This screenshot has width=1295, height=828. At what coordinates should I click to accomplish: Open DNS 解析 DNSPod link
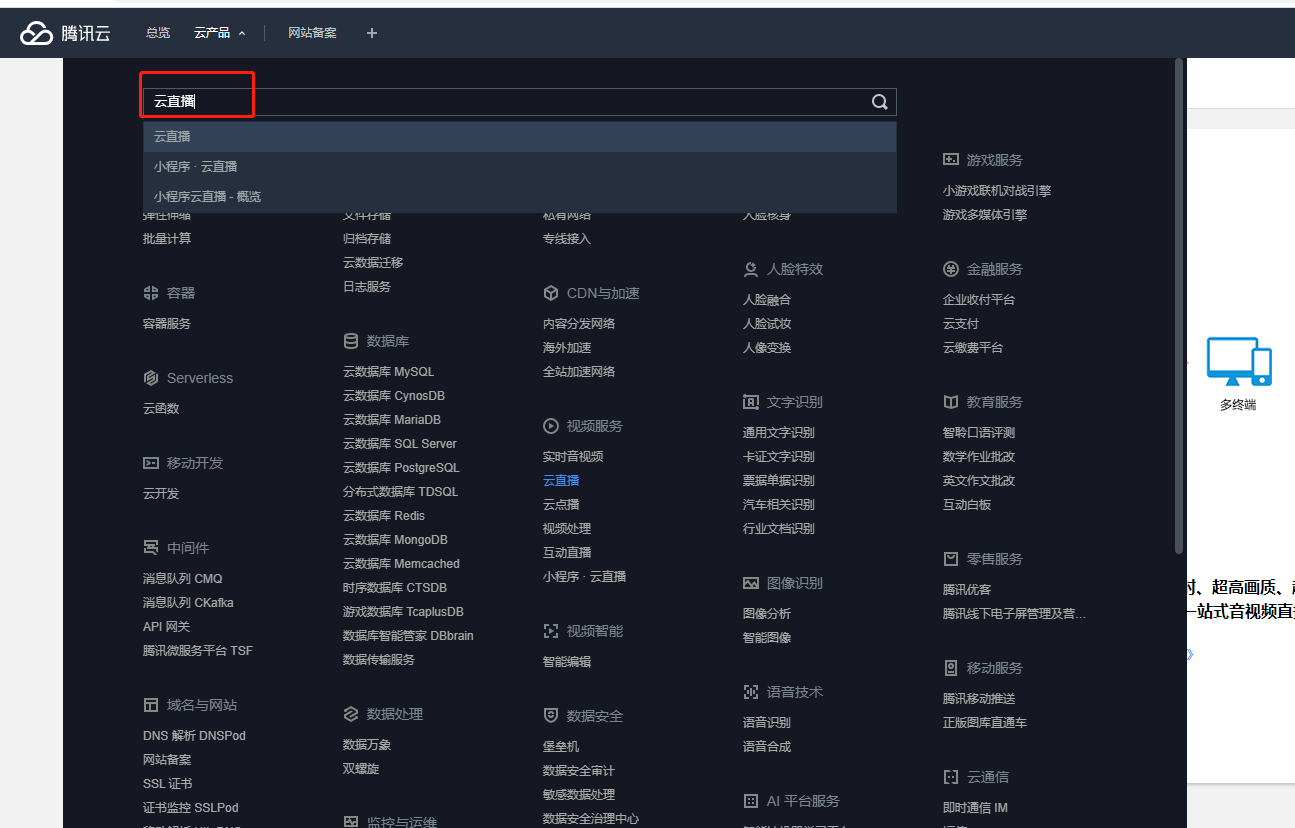pyautogui.click(x=194, y=736)
